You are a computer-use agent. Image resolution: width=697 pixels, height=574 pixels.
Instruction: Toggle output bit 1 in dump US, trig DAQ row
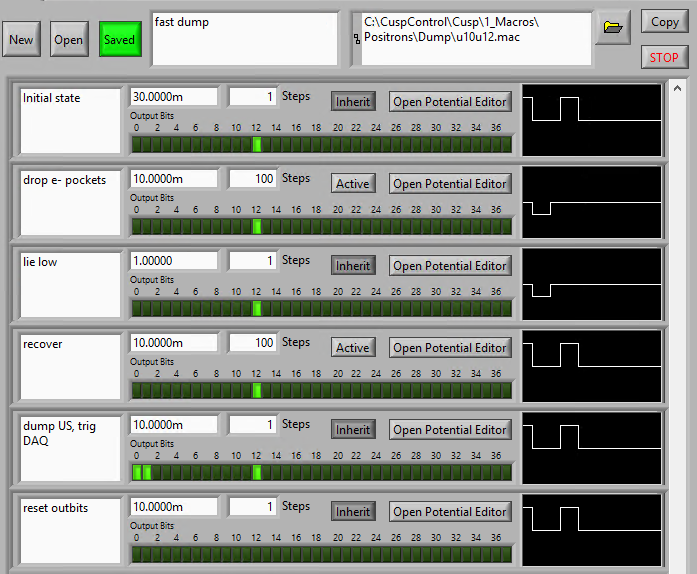tap(147, 473)
